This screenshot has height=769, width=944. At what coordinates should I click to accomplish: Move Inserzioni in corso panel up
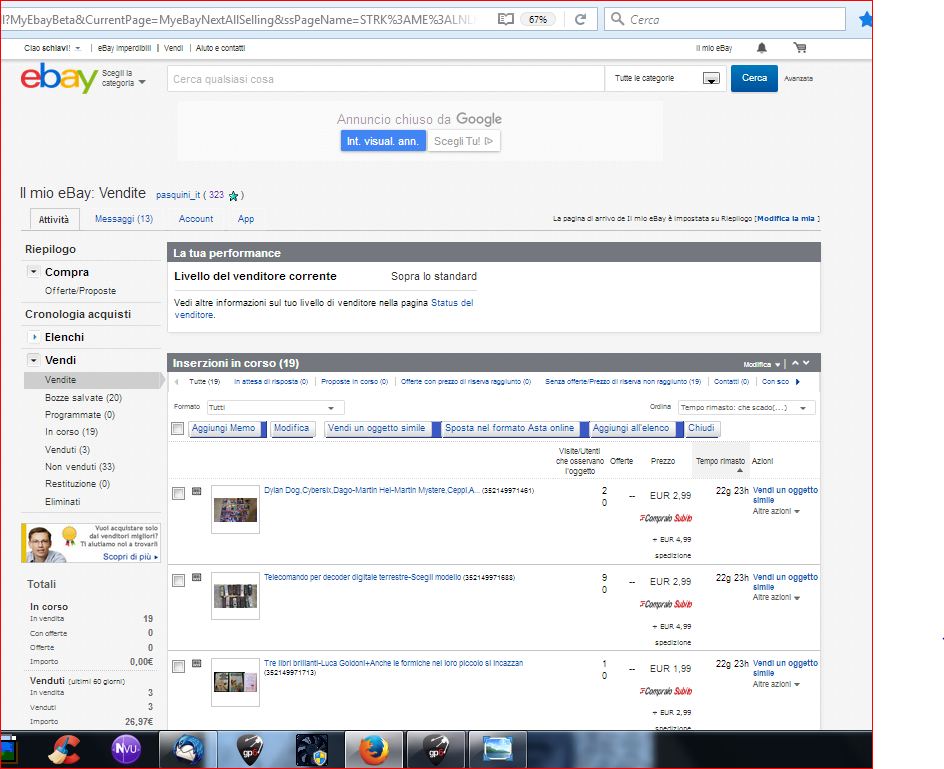click(795, 363)
